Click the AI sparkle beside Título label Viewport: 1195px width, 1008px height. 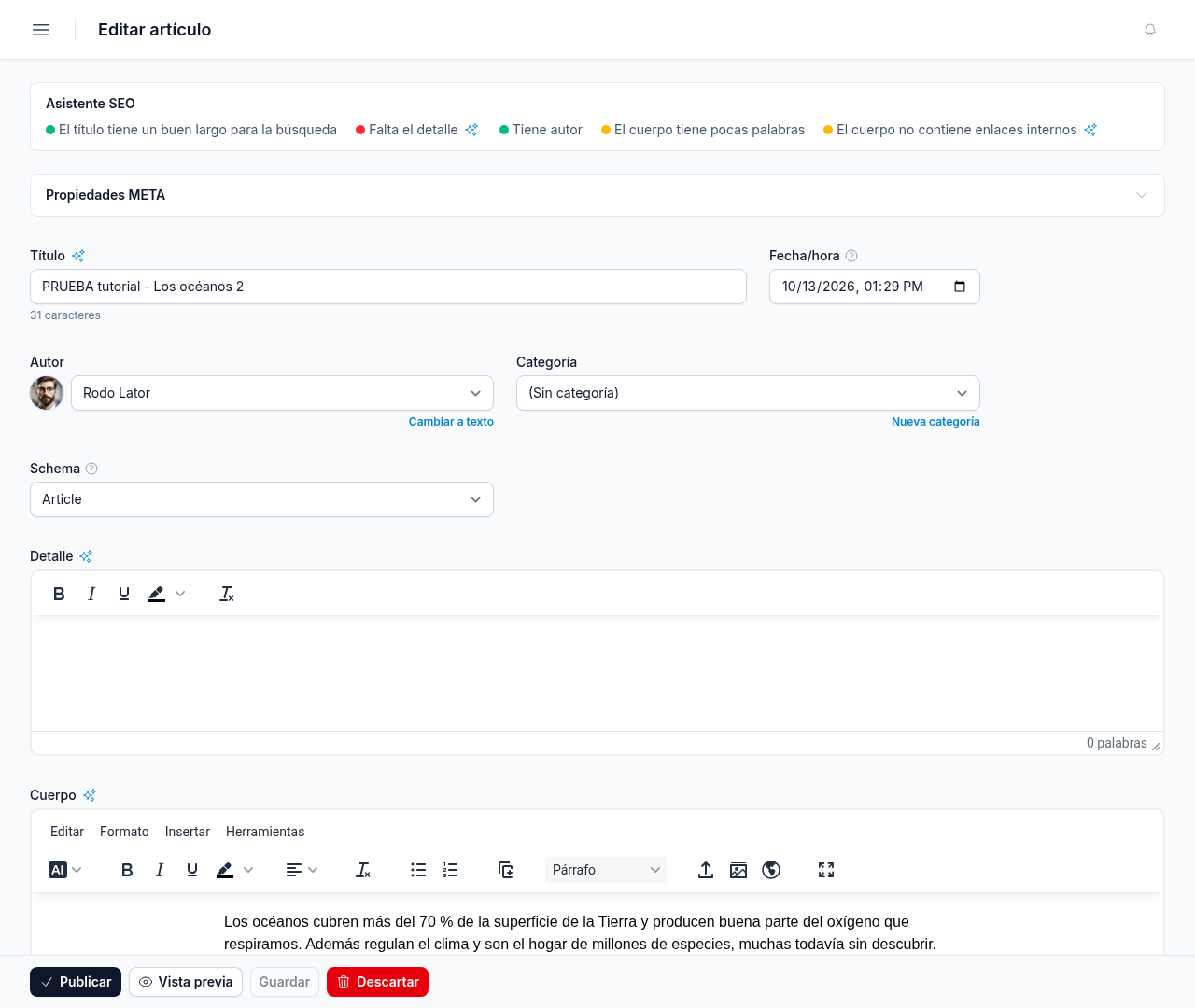(78, 256)
